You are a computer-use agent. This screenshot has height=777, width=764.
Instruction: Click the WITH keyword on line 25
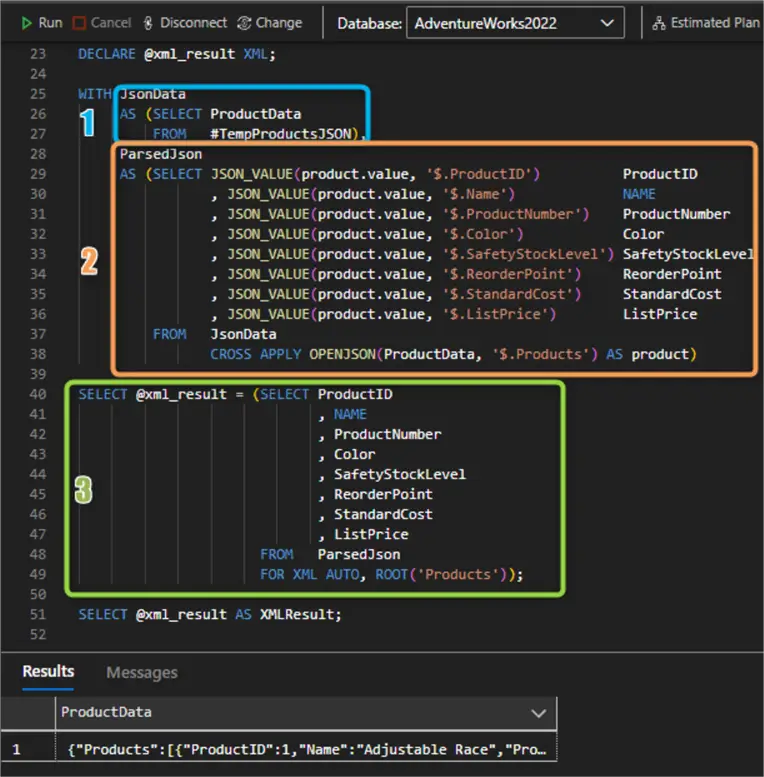[95, 94]
